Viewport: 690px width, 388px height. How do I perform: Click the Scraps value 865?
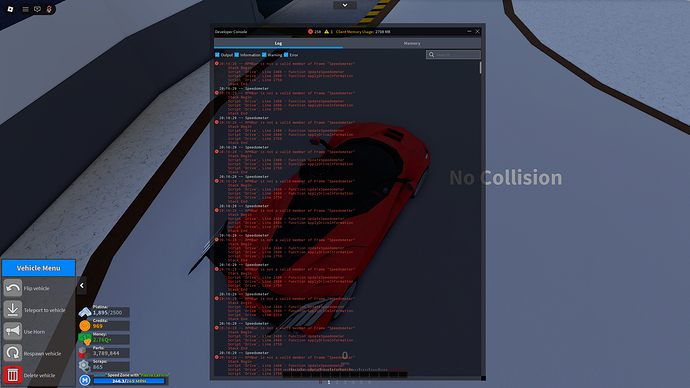98,367
